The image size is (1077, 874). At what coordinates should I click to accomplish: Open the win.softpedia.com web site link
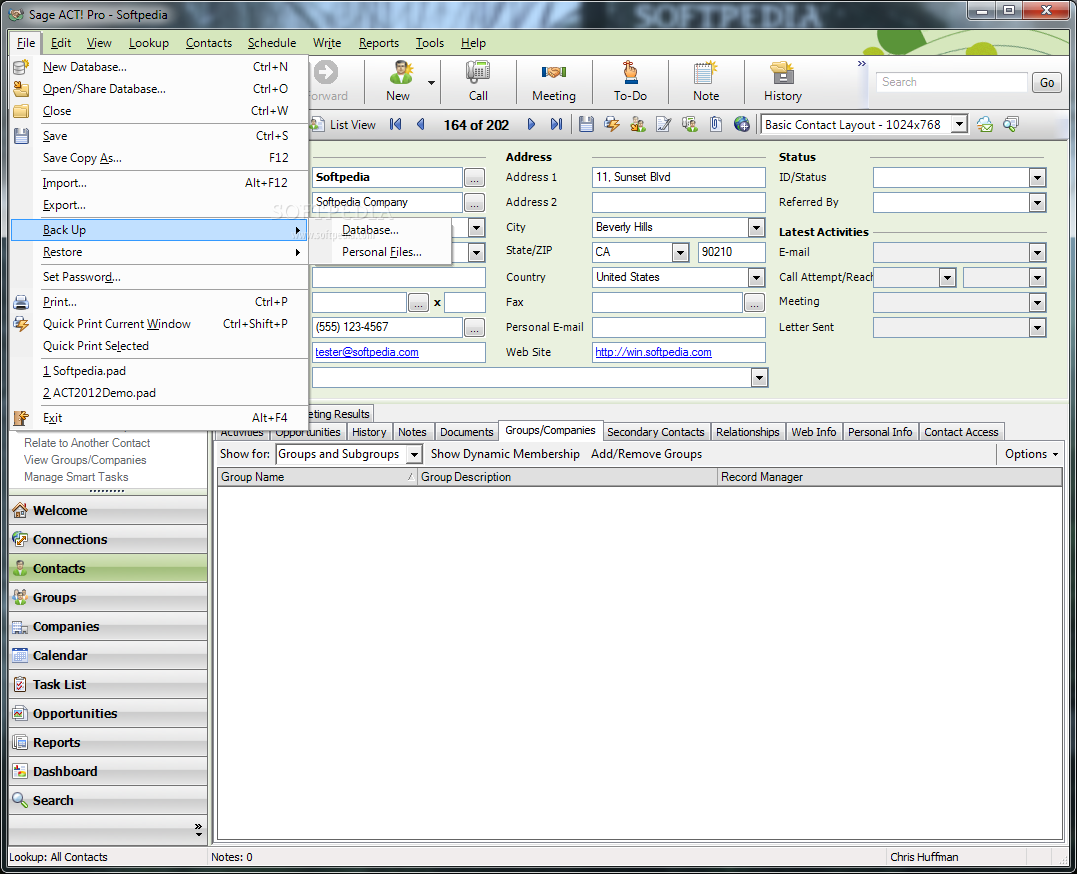(653, 352)
